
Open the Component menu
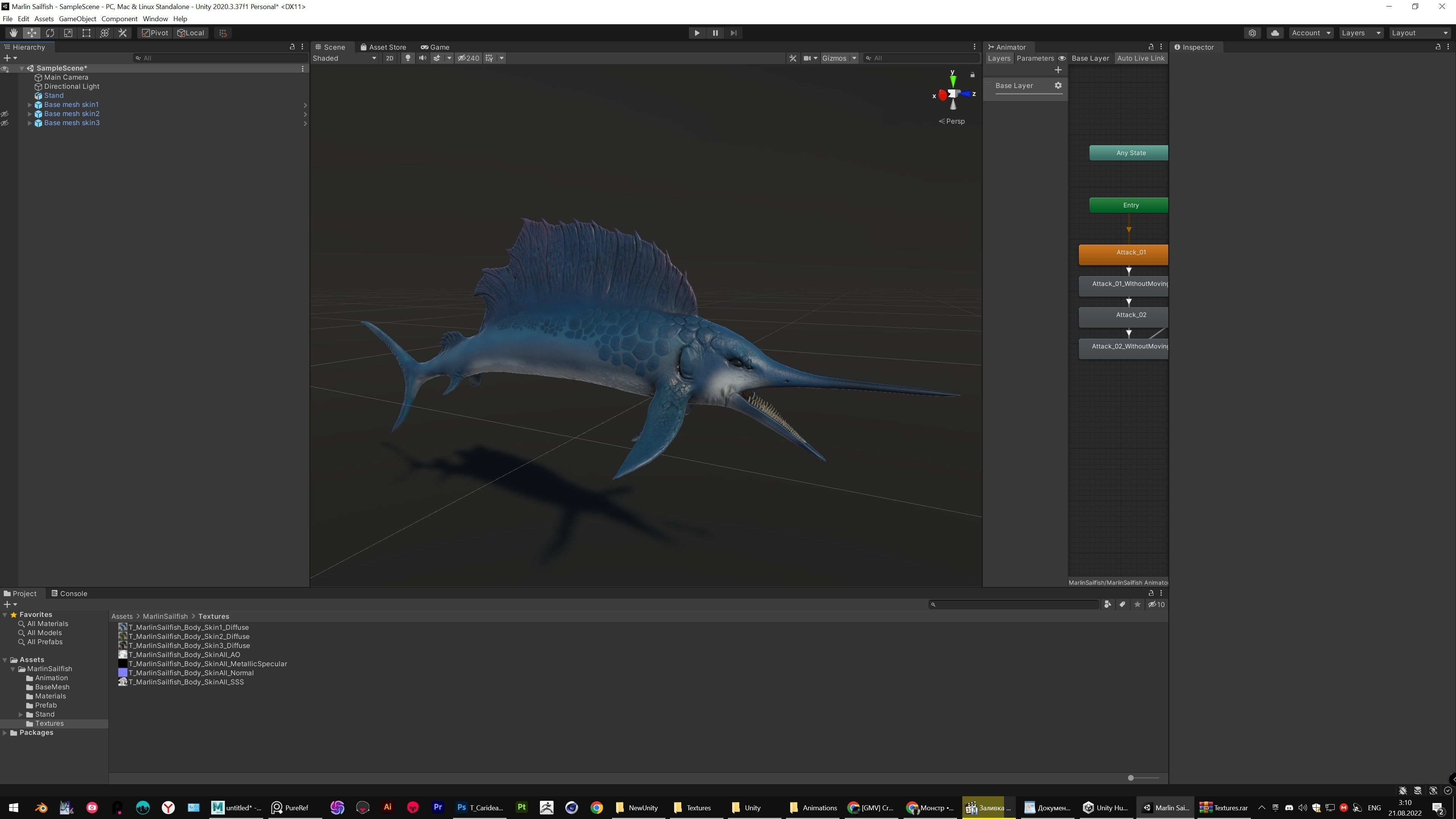[x=119, y=19]
